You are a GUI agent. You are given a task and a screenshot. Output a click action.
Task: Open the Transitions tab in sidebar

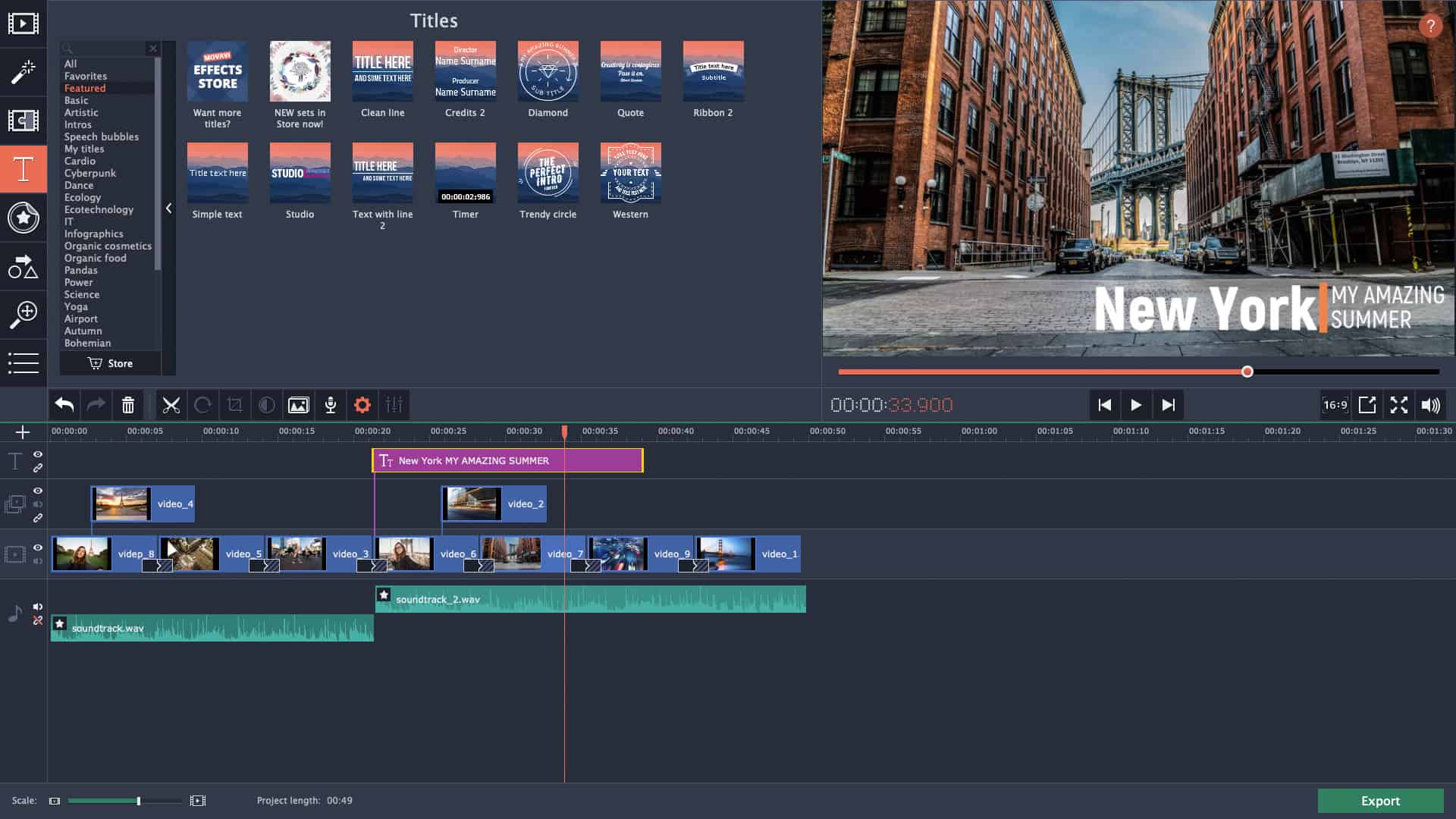(x=23, y=121)
